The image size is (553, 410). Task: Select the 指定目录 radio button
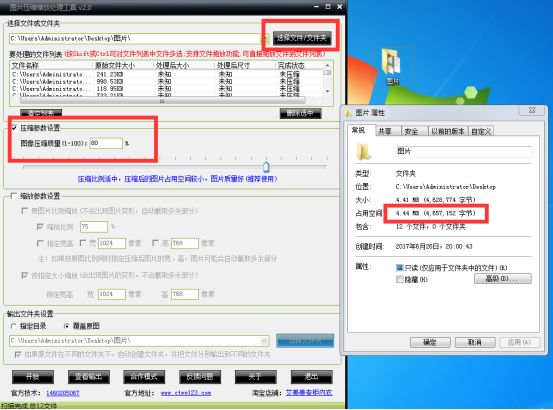pyautogui.click(x=14, y=326)
